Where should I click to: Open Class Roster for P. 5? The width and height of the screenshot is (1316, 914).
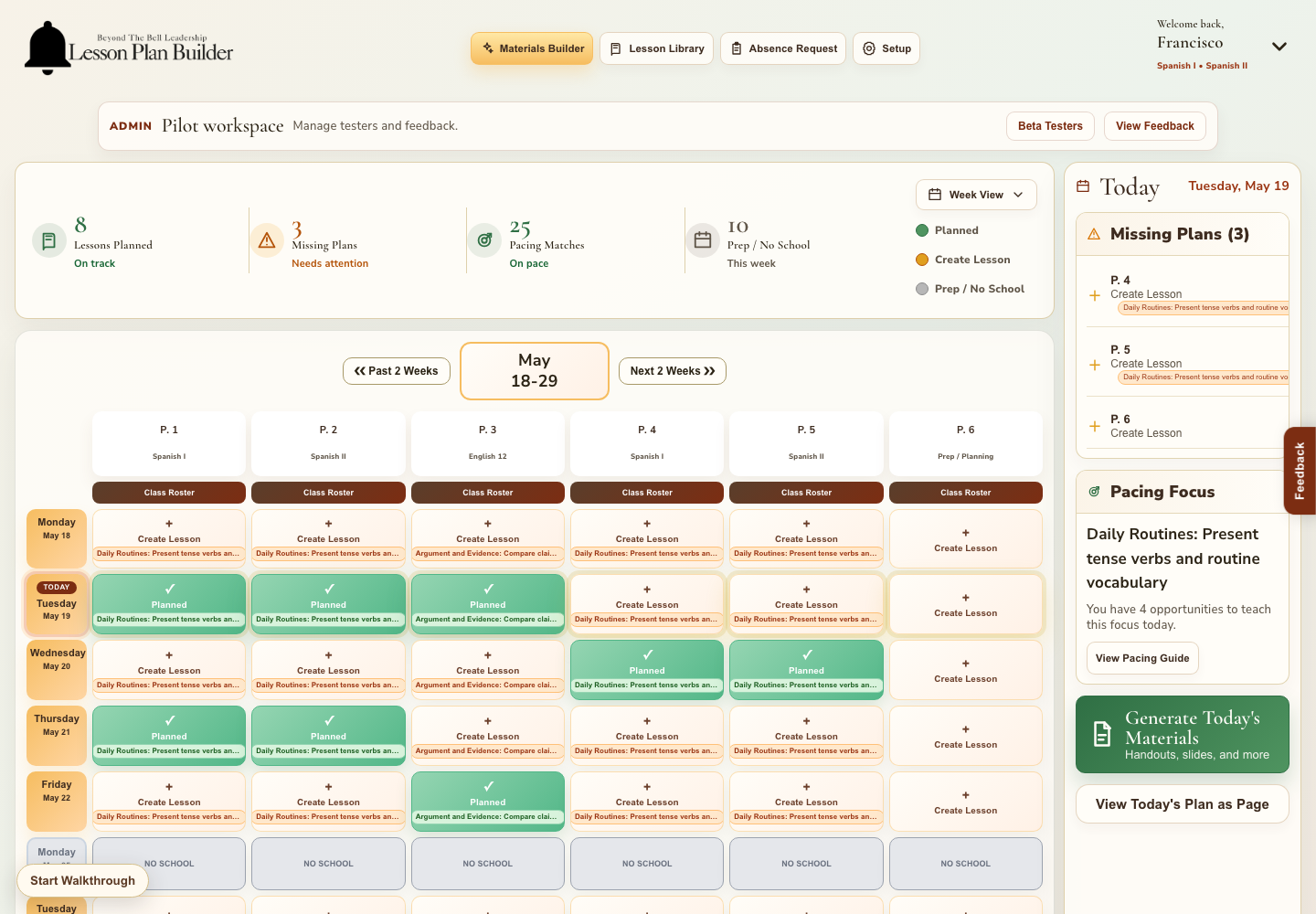point(807,493)
